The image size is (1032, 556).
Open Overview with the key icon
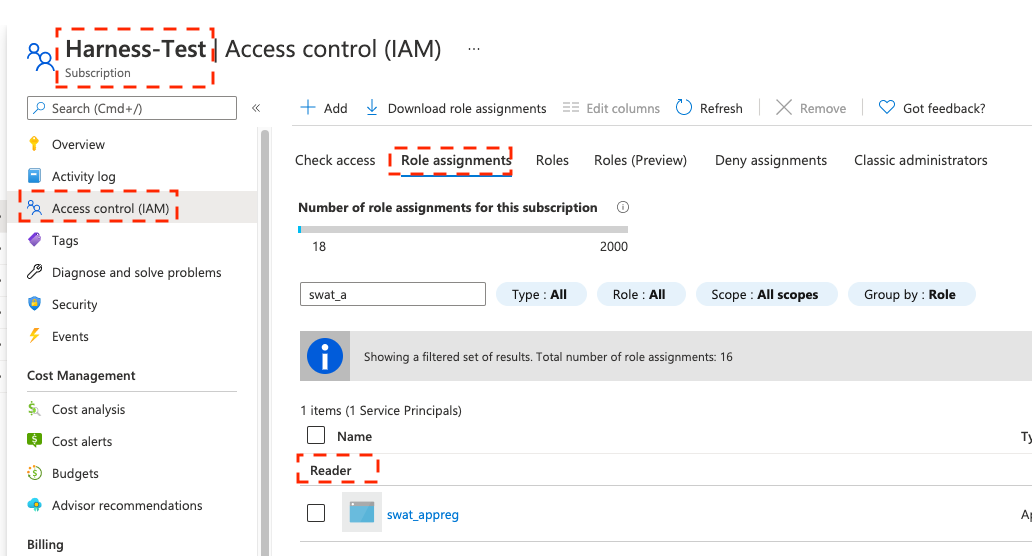click(35, 144)
